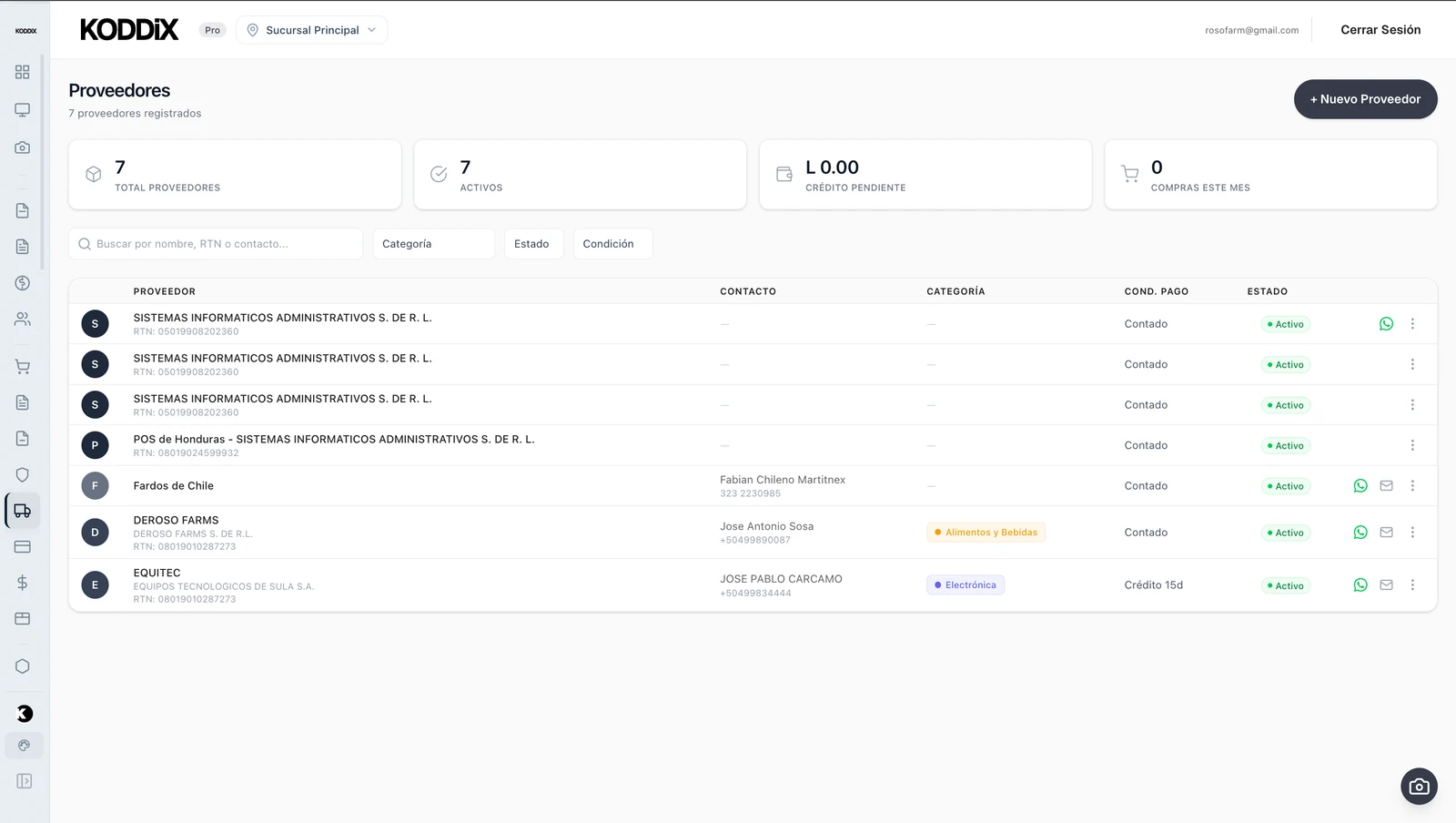Open the shopping cart section in sidebar

tap(23, 367)
